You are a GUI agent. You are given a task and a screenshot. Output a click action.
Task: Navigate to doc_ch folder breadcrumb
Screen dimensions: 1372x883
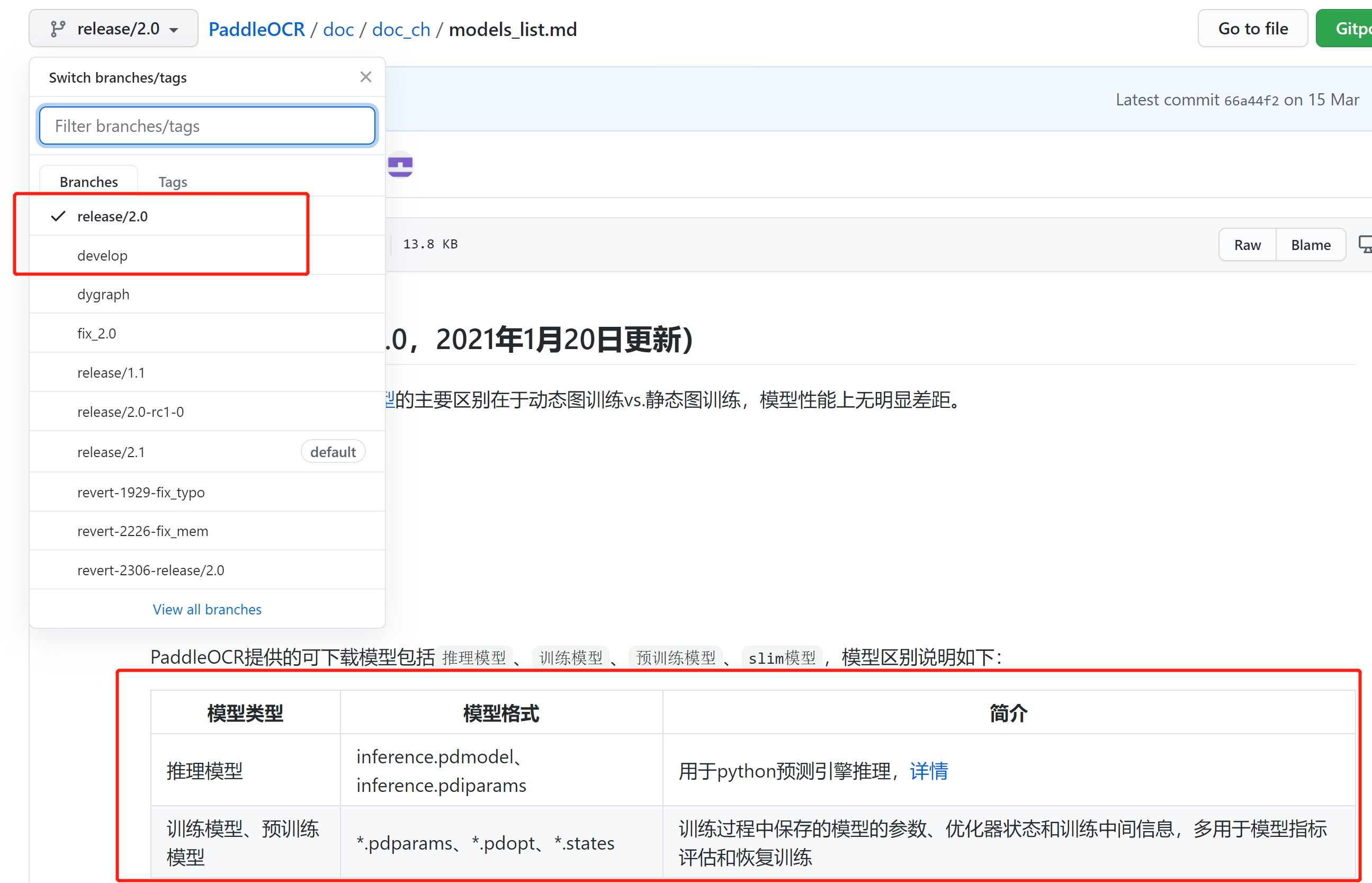401,29
